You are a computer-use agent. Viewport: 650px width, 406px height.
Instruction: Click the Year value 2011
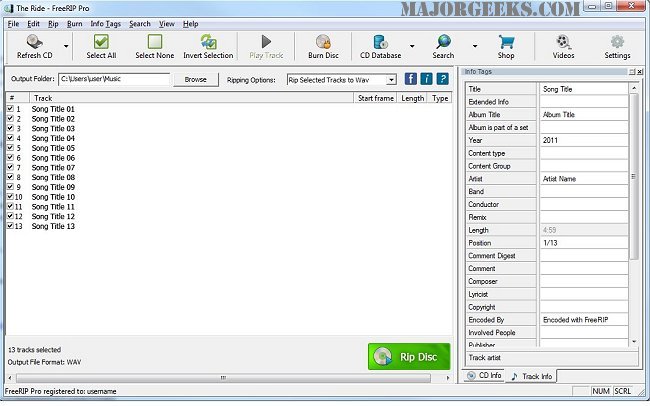(584, 140)
